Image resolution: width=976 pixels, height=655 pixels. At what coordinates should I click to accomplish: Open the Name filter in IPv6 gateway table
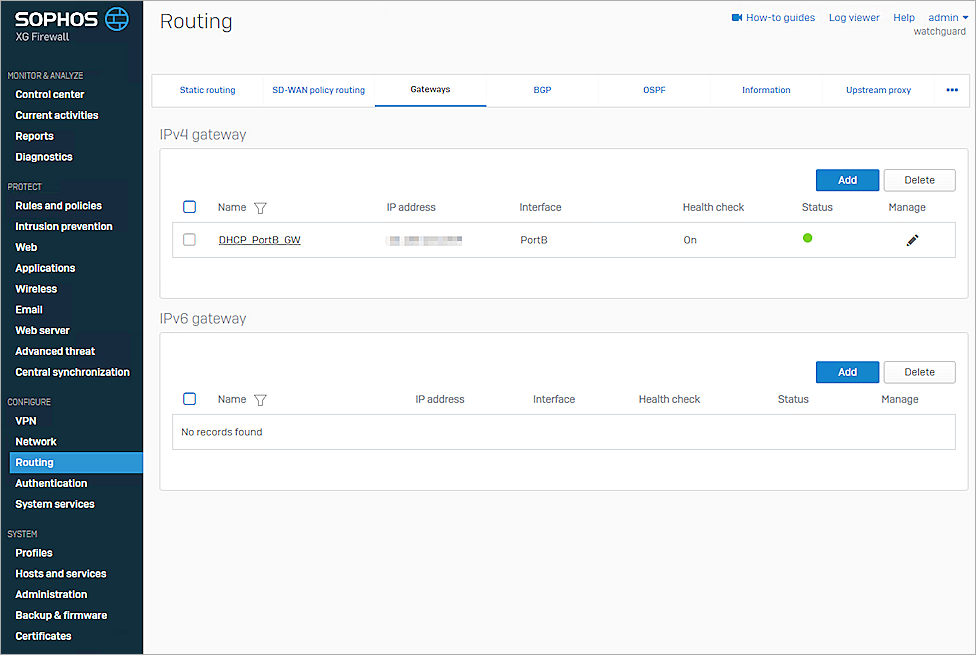click(x=260, y=399)
